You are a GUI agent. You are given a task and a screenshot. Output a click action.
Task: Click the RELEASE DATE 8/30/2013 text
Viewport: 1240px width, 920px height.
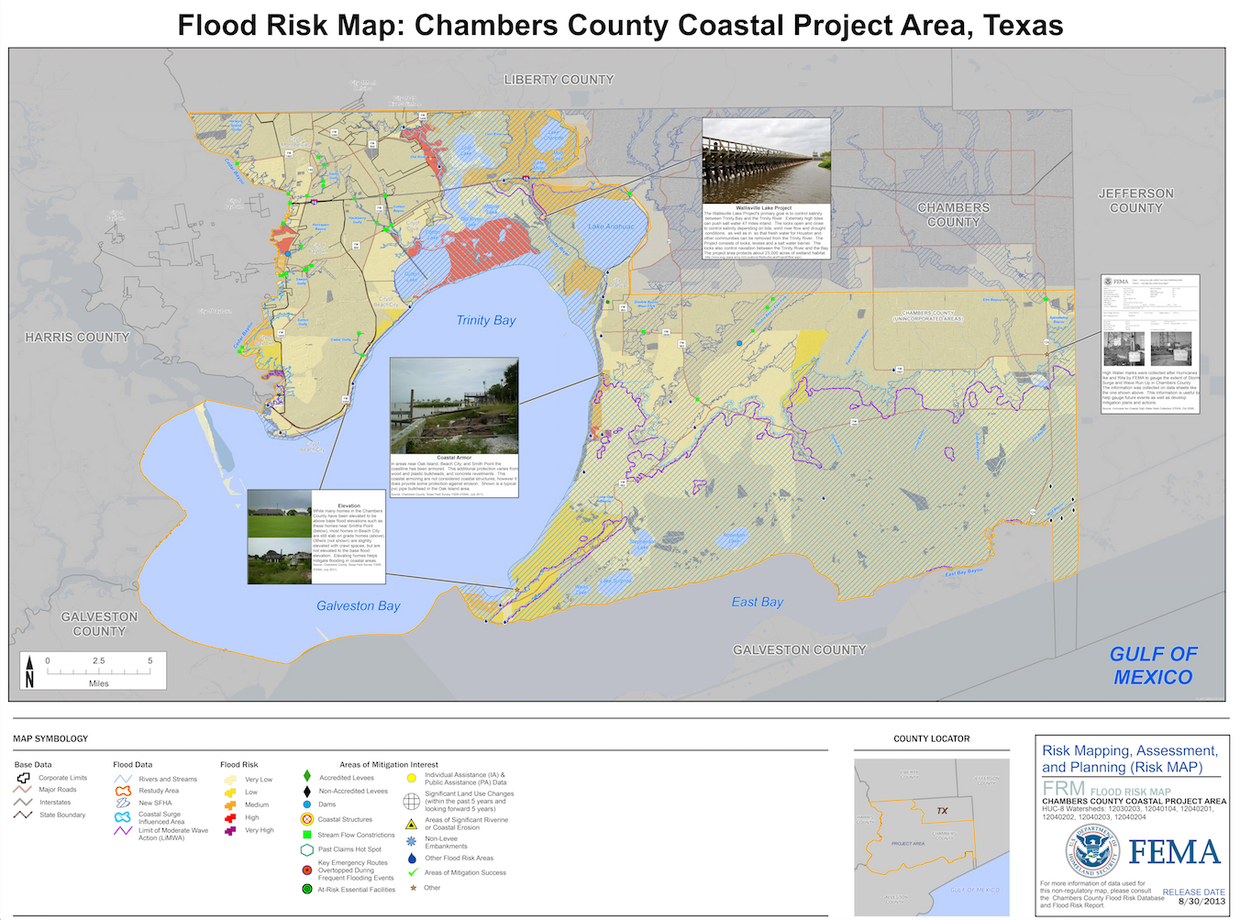[x=1193, y=897]
